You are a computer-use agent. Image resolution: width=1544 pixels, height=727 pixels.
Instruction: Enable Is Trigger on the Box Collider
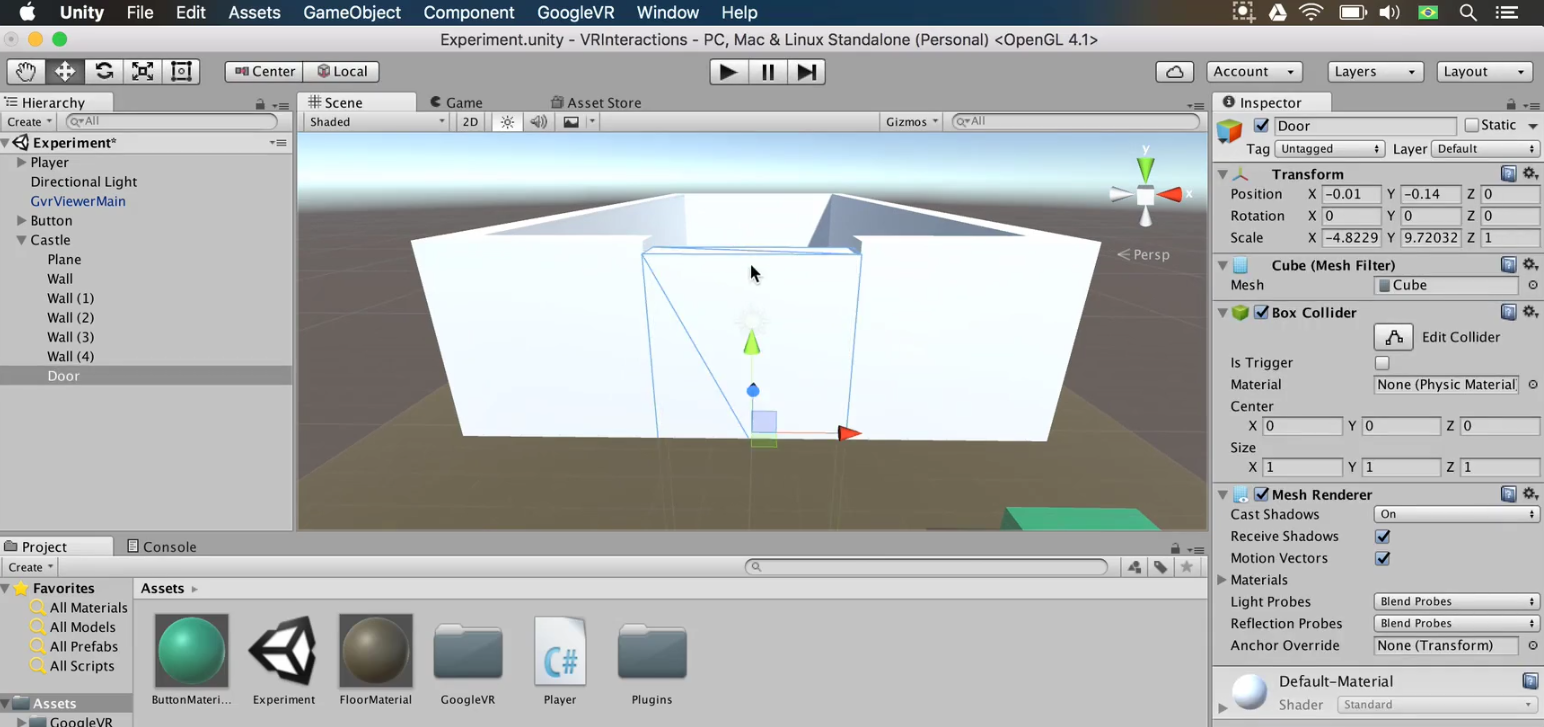click(x=1382, y=363)
